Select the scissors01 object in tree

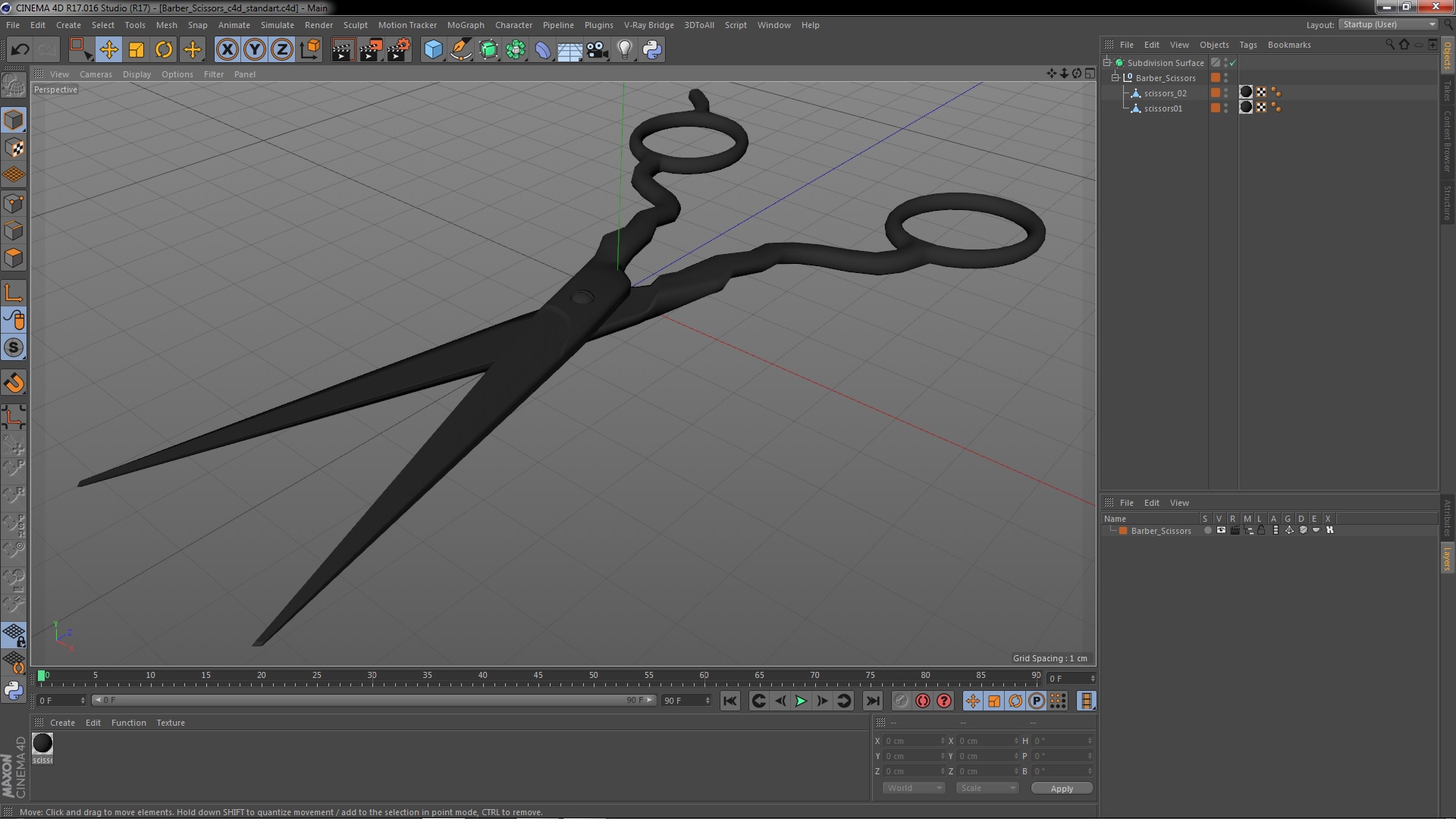(1163, 108)
